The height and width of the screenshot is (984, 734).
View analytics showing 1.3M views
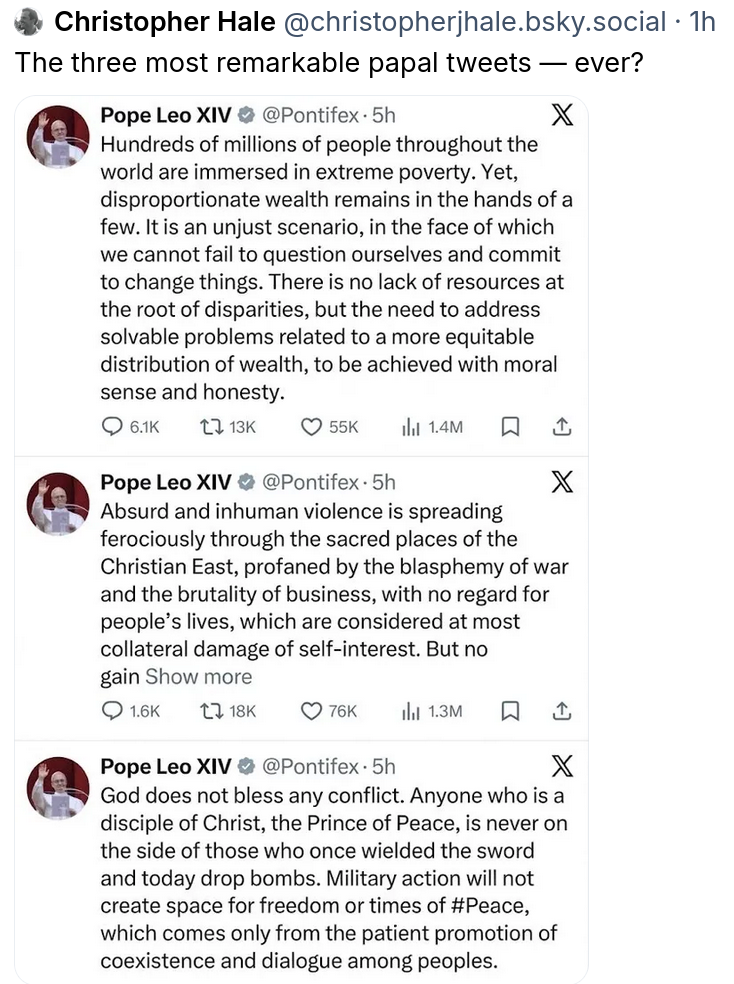[x=410, y=711]
